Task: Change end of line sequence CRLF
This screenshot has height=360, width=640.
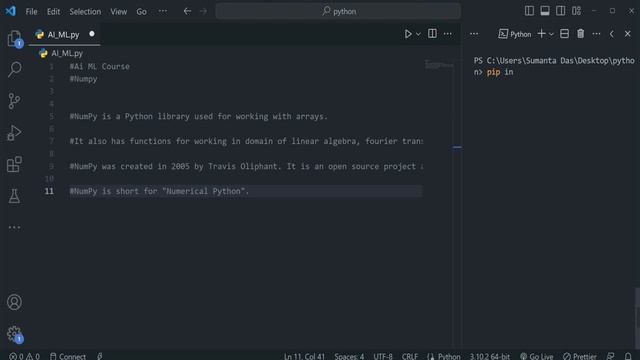Action: pos(409,356)
